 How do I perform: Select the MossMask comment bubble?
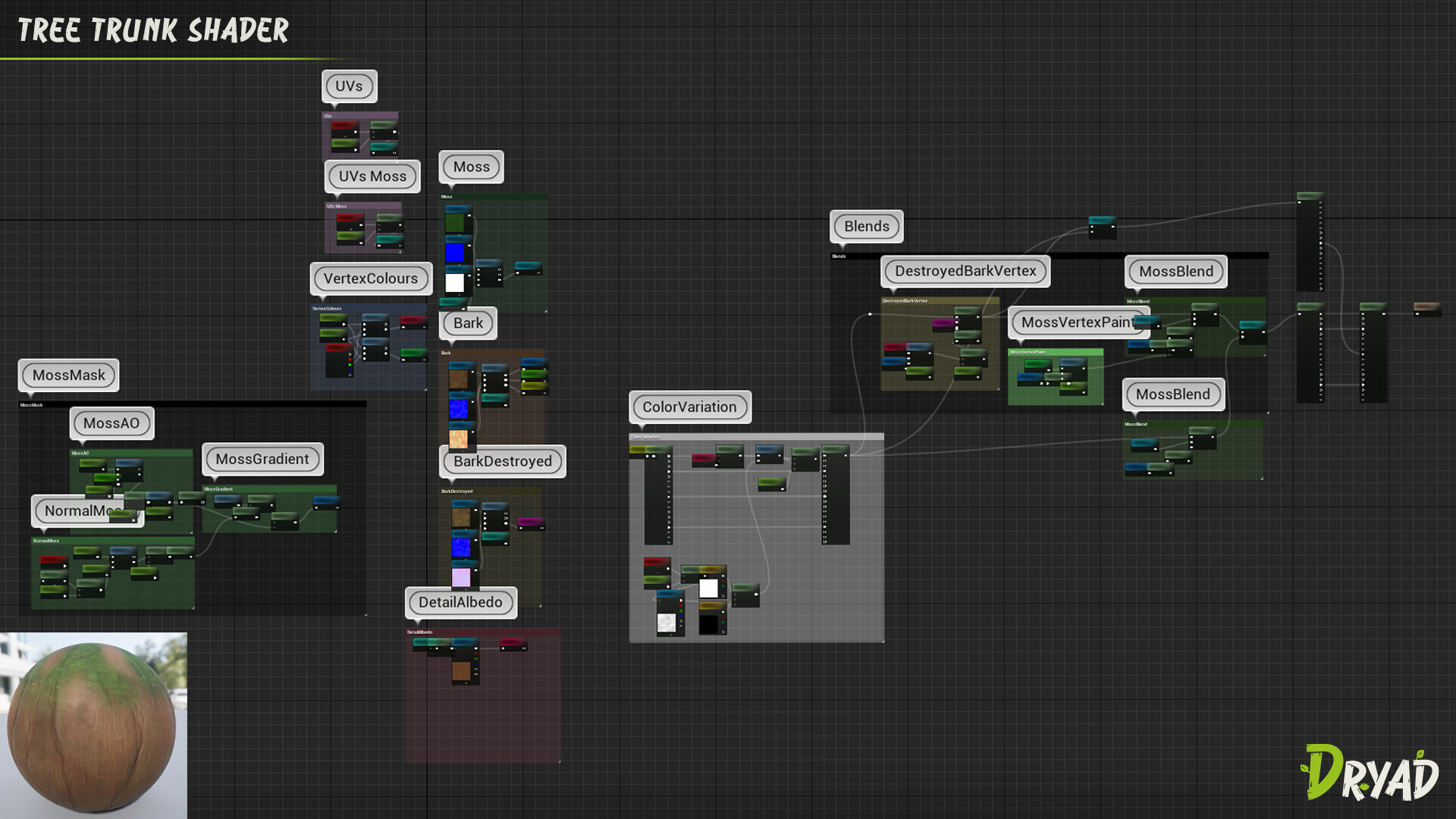click(x=68, y=375)
